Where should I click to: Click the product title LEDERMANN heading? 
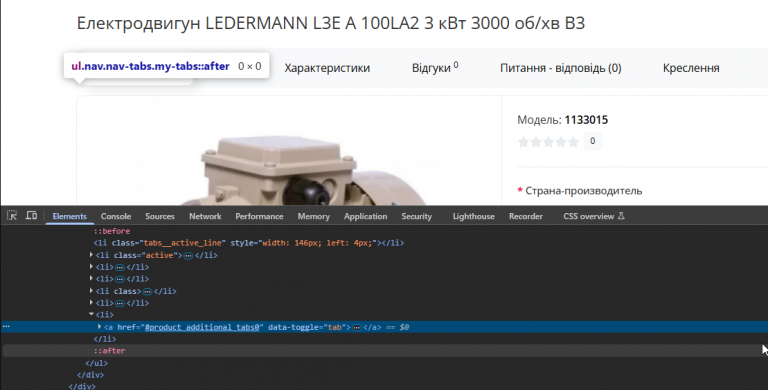pos(331,23)
